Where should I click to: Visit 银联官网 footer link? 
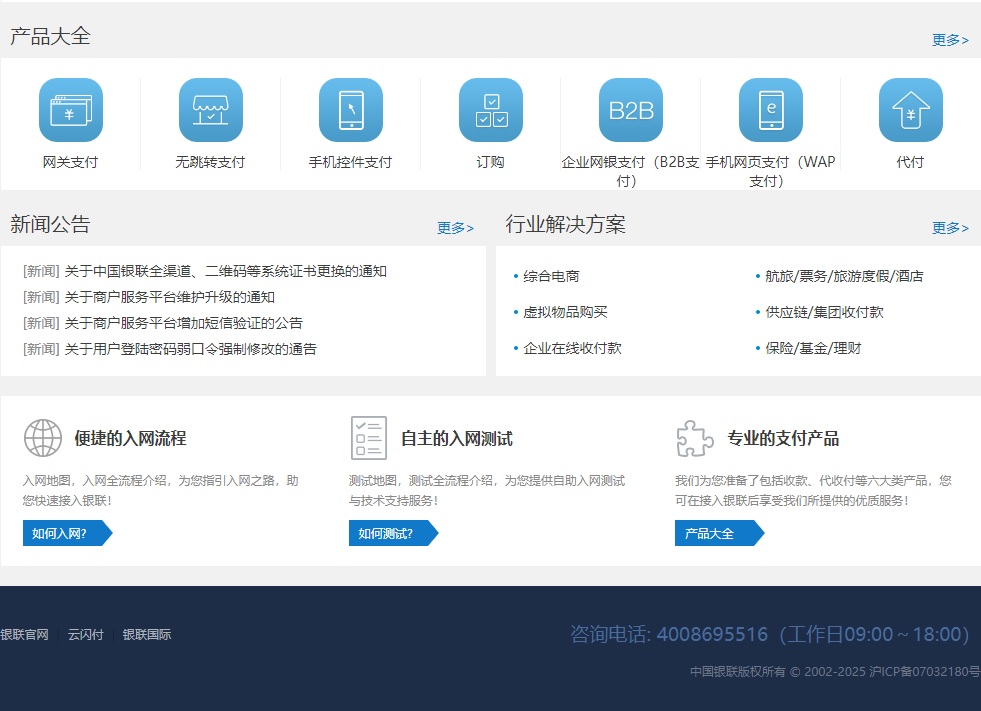pos(24,635)
